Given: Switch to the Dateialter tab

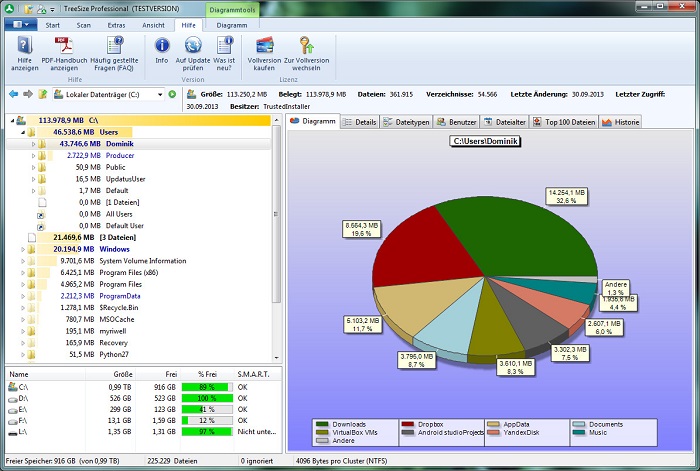Looking at the screenshot, I should [504, 122].
